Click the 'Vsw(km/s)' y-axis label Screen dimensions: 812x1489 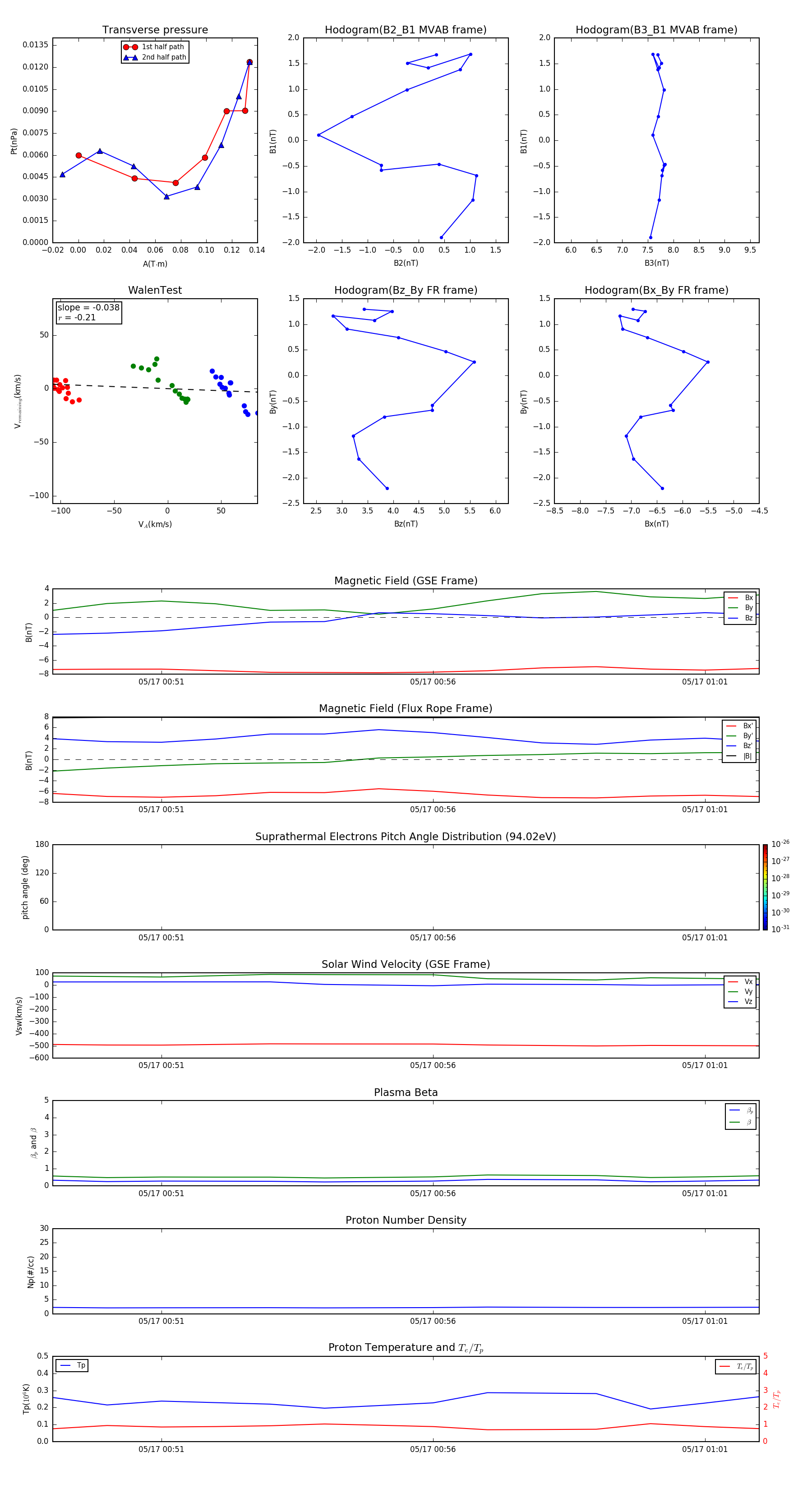point(18,1016)
